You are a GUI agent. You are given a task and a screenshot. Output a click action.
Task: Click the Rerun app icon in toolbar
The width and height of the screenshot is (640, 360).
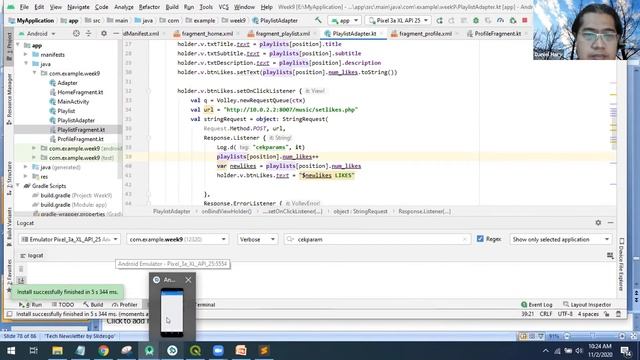point(439,20)
